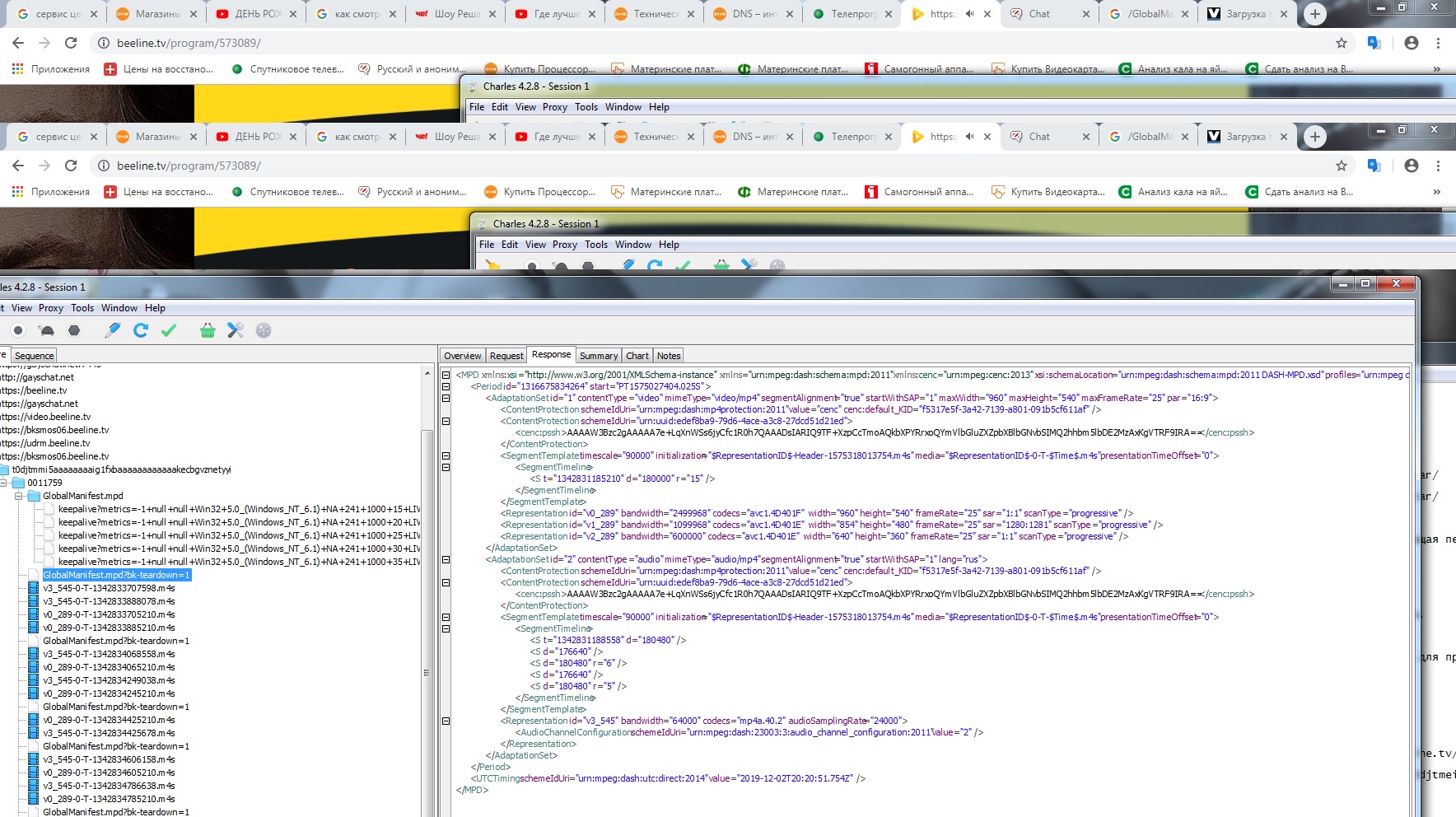Click the folder icon beside 0011759
The image size is (1456, 817).
[x=18, y=483]
